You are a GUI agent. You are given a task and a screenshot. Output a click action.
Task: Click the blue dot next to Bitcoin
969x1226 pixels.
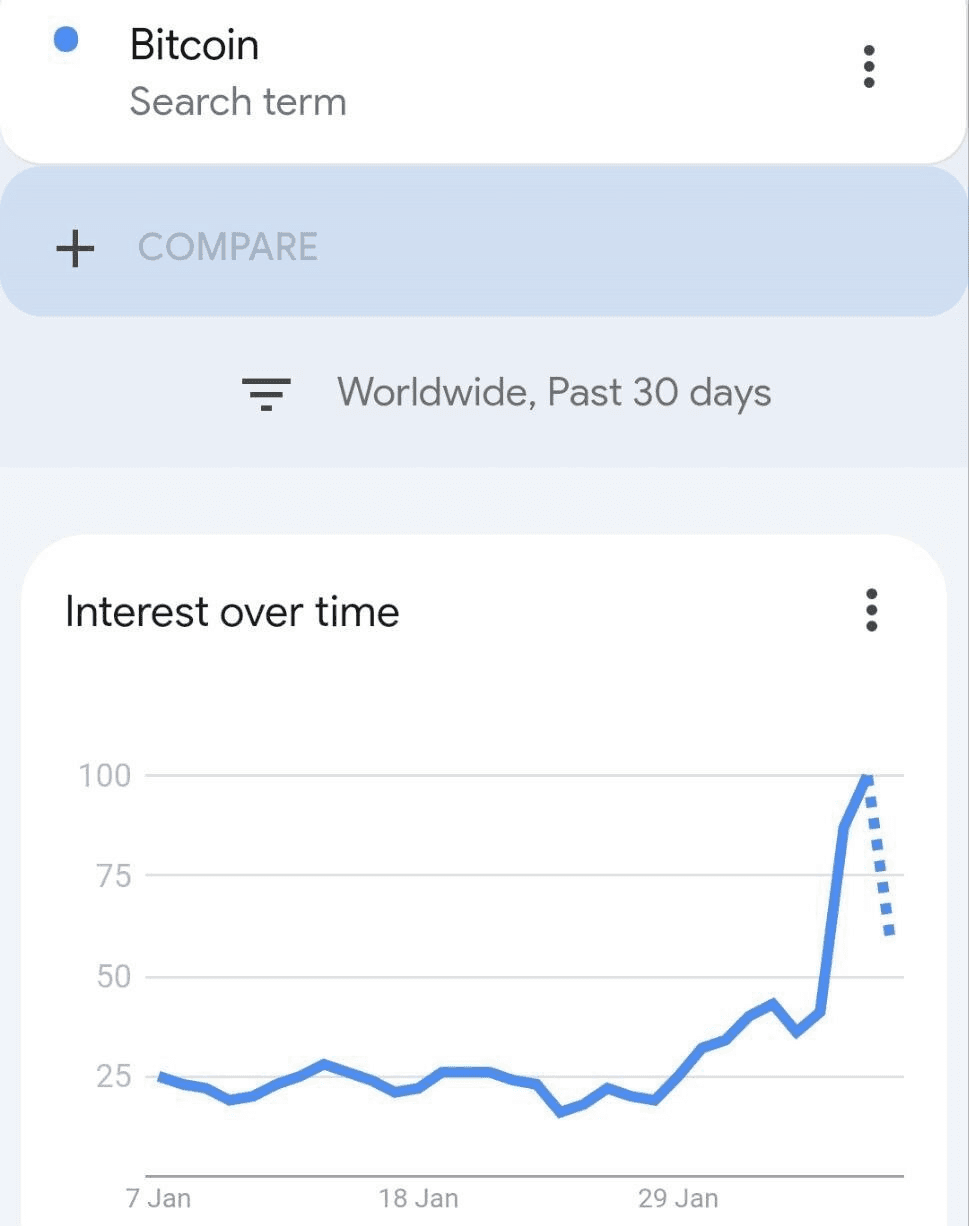pos(65,40)
